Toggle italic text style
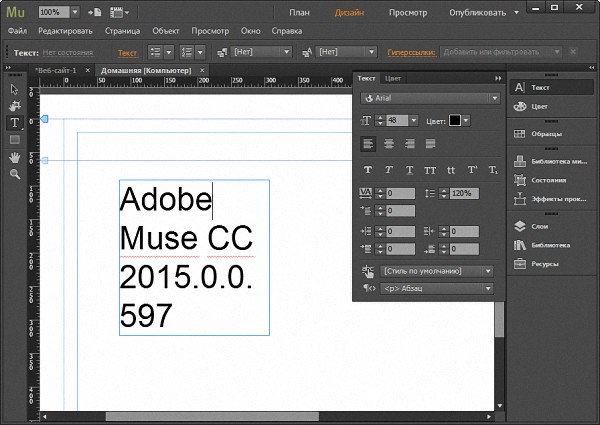 [389, 170]
